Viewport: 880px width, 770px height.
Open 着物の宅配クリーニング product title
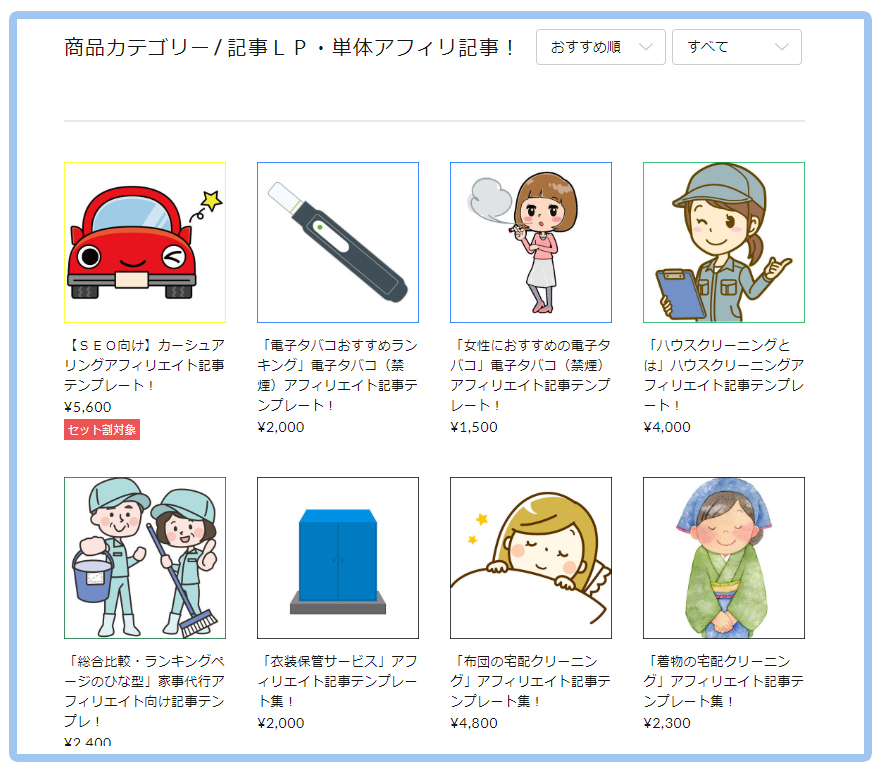click(x=724, y=681)
